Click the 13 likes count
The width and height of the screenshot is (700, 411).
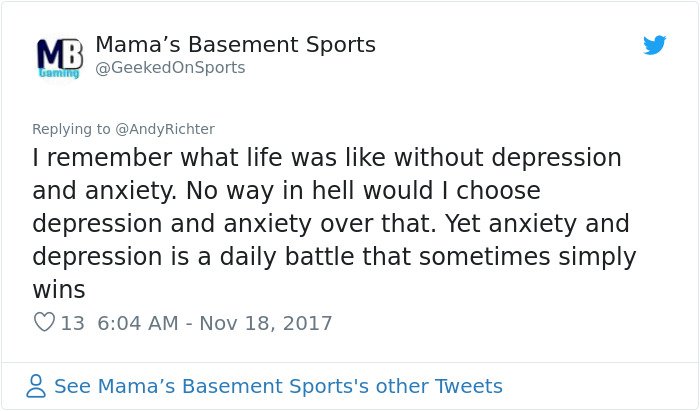[72, 323]
